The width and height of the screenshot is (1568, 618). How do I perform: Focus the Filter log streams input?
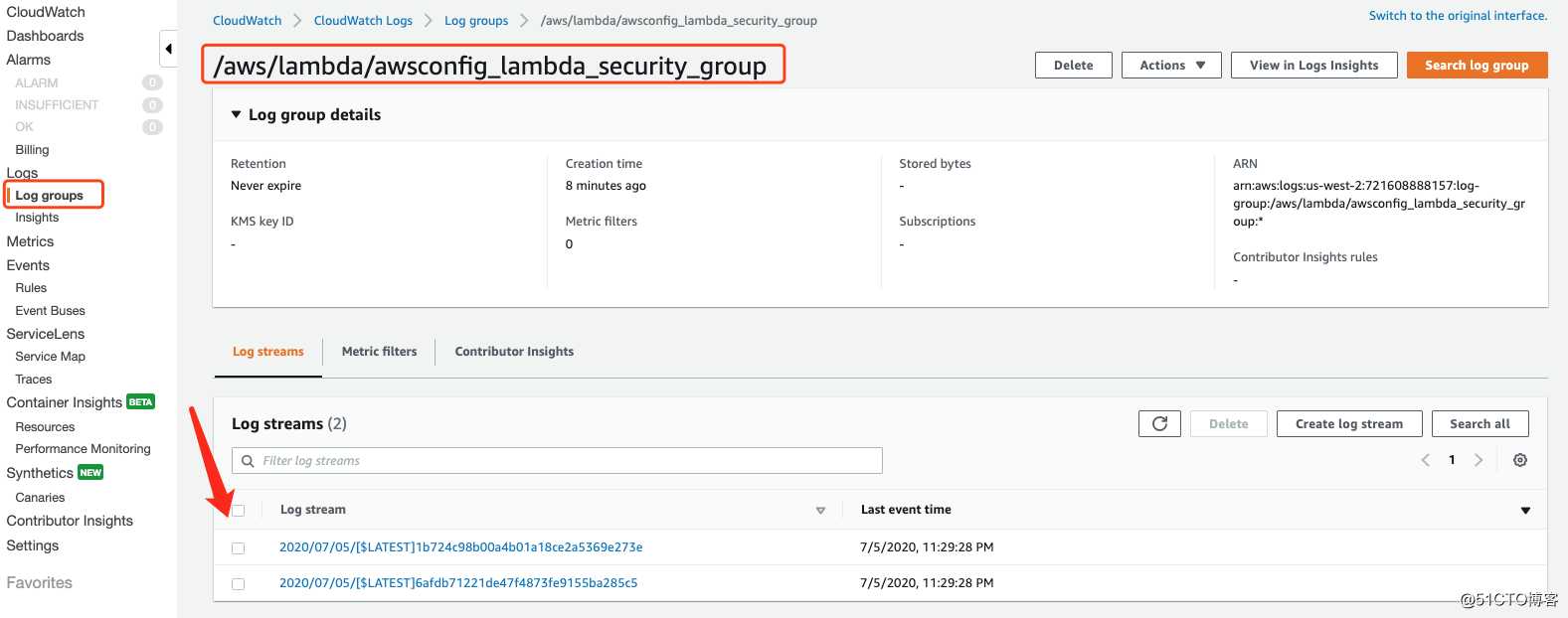pyautogui.click(x=557, y=461)
